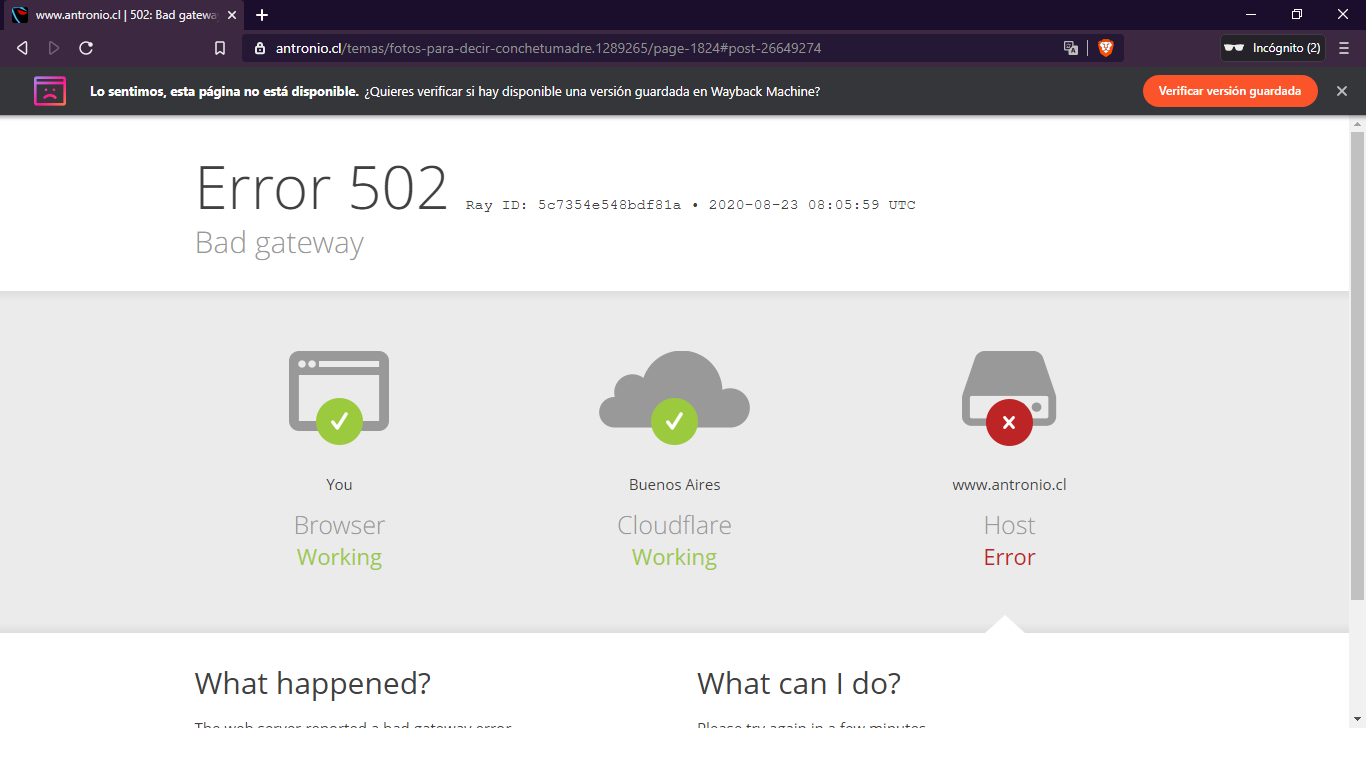Click the scrollbar down arrow

(x=1358, y=719)
